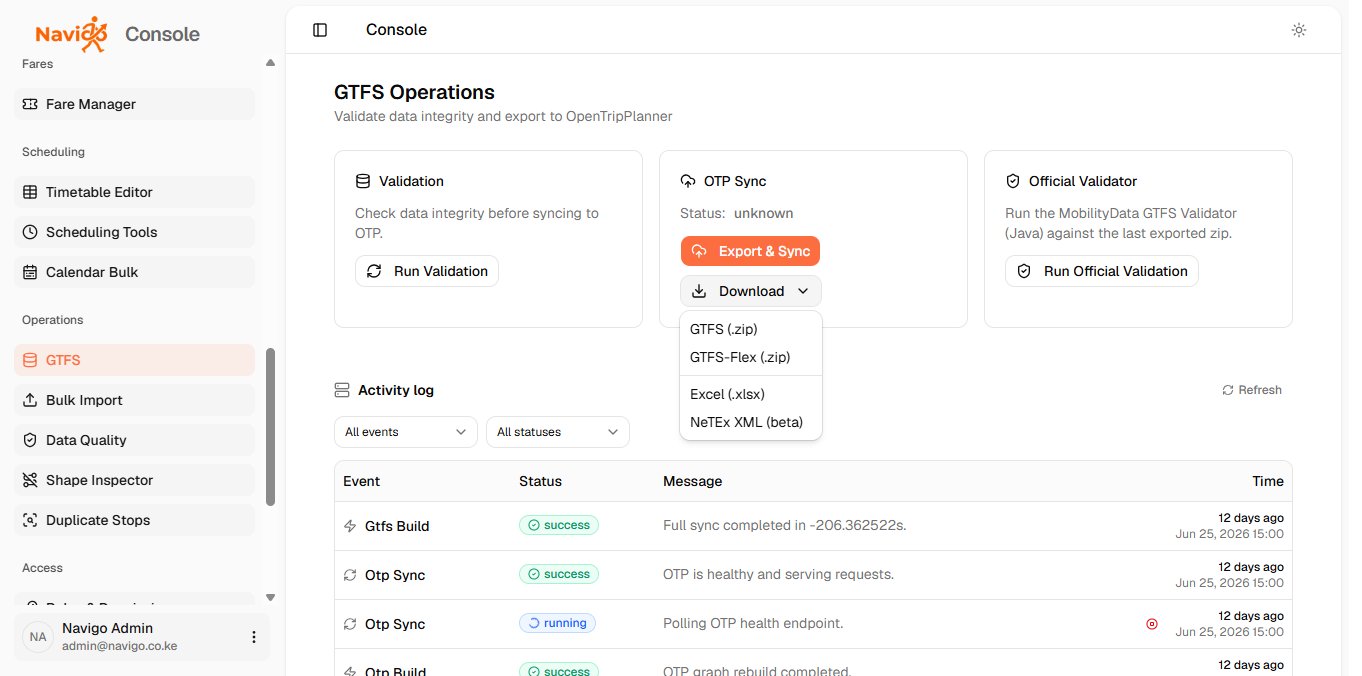Choose GTFS (.zip) download option

(750, 329)
